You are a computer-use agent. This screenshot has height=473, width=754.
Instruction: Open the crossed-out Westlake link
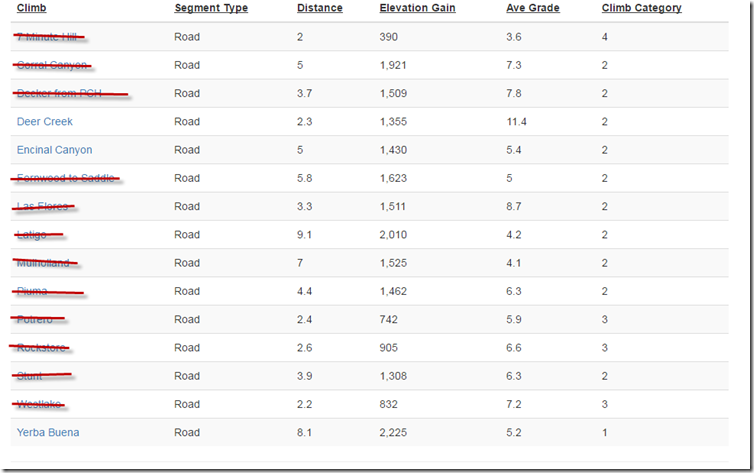tap(39, 404)
